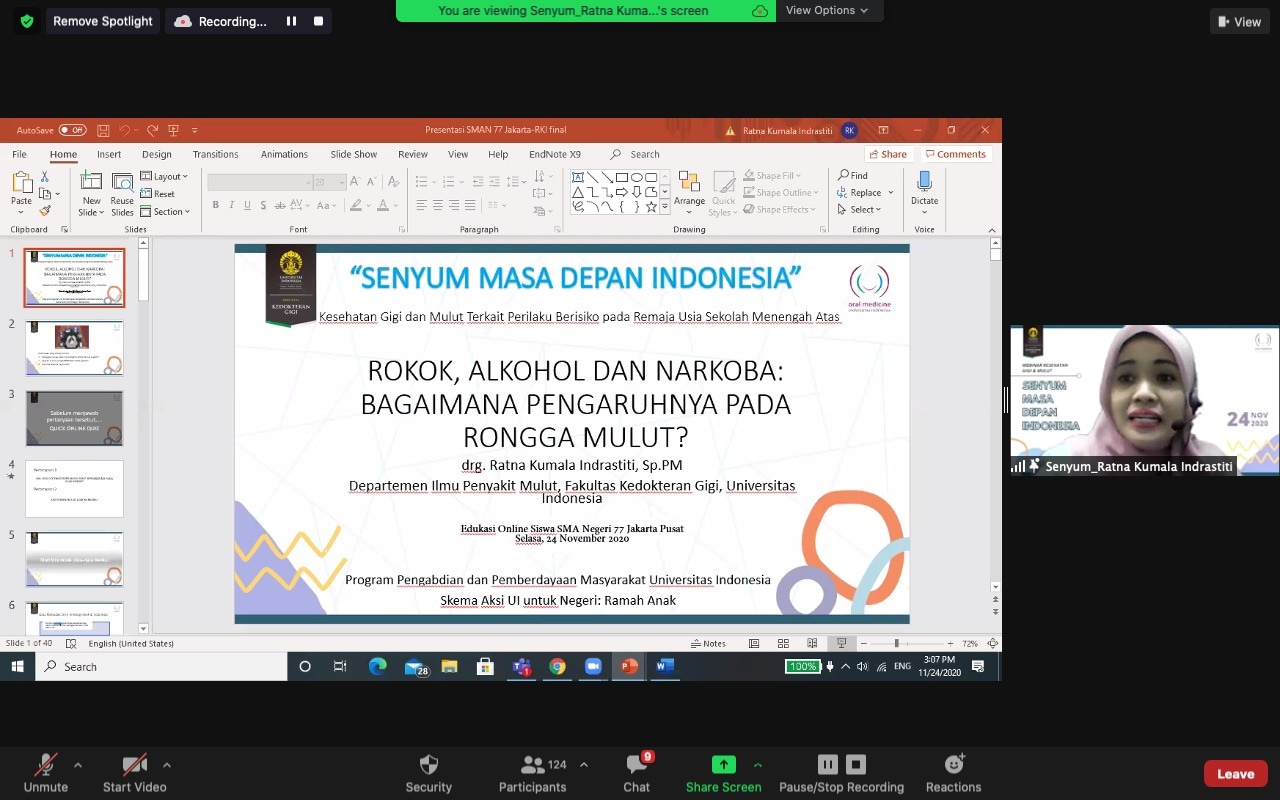Screen dimensions: 1280x800
Task: Toggle Underline formatting
Action: click(247, 205)
